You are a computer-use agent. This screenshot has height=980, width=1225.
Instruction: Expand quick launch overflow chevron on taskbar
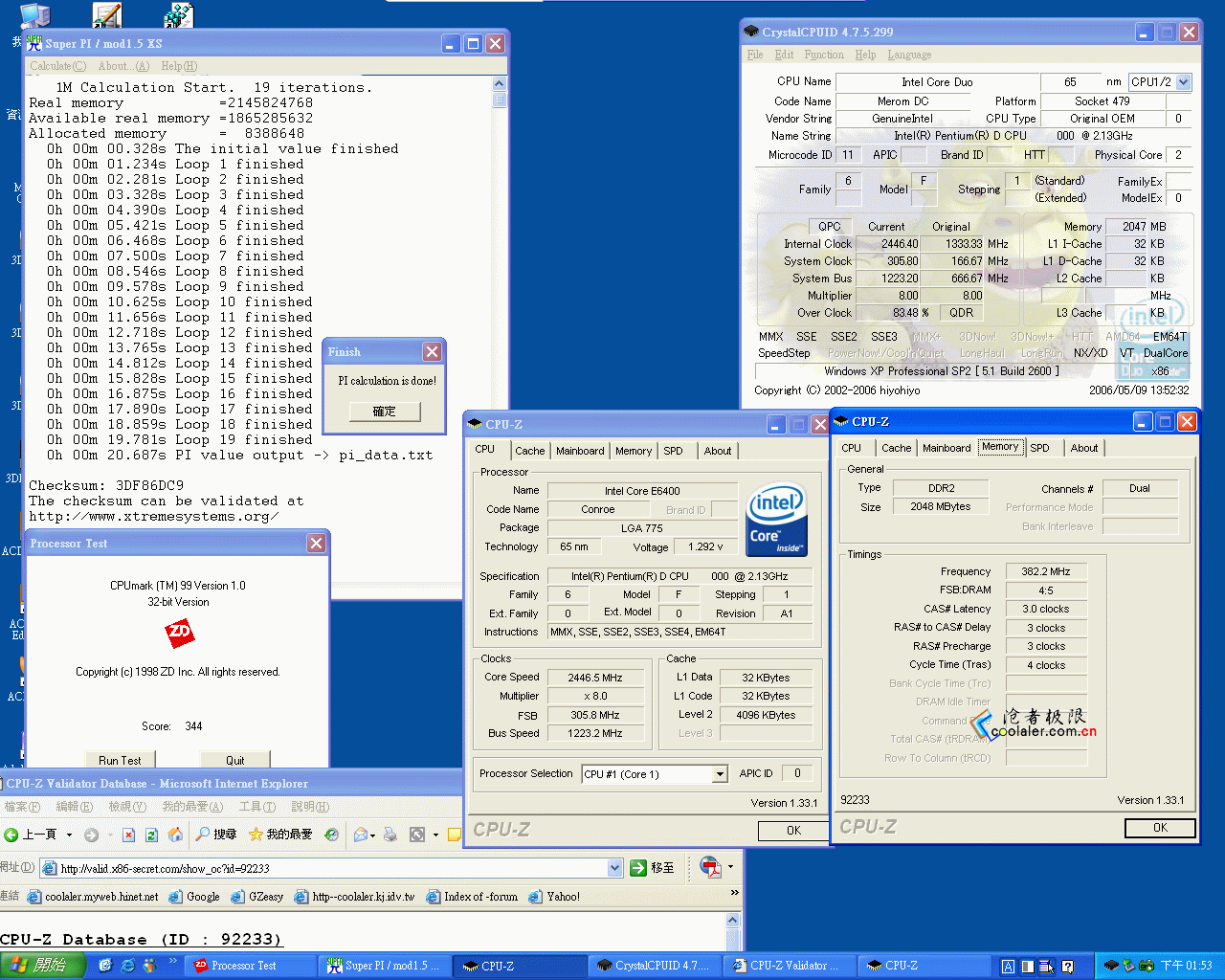pos(173,961)
